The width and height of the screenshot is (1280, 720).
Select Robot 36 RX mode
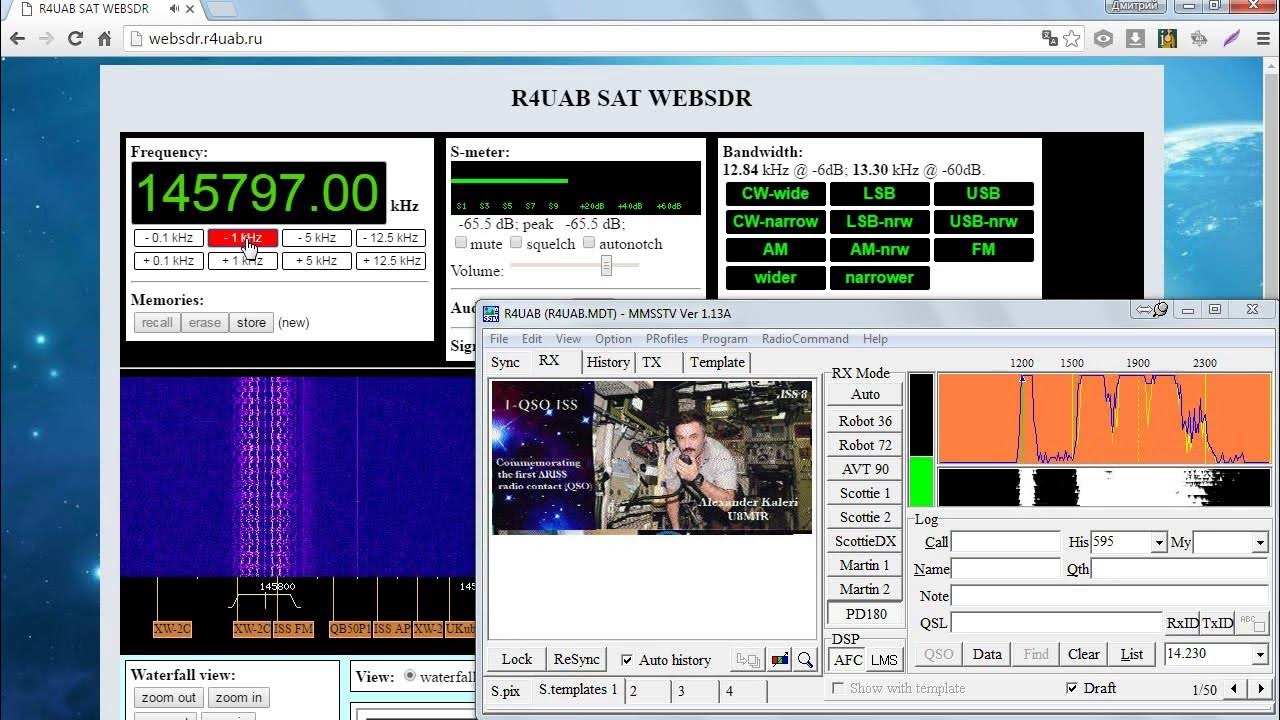pyautogui.click(x=865, y=421)
